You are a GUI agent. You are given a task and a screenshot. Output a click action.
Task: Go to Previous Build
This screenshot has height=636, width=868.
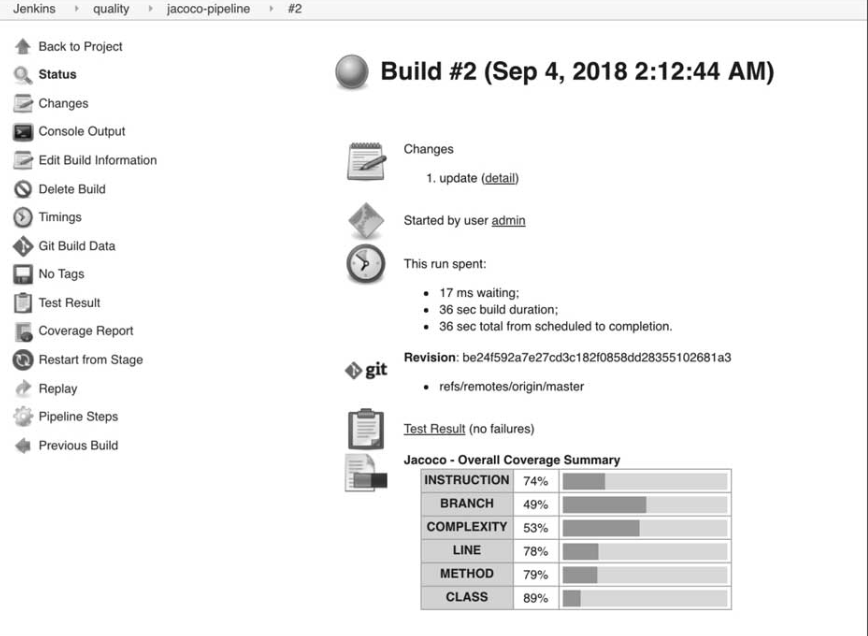tap(78, 446)
